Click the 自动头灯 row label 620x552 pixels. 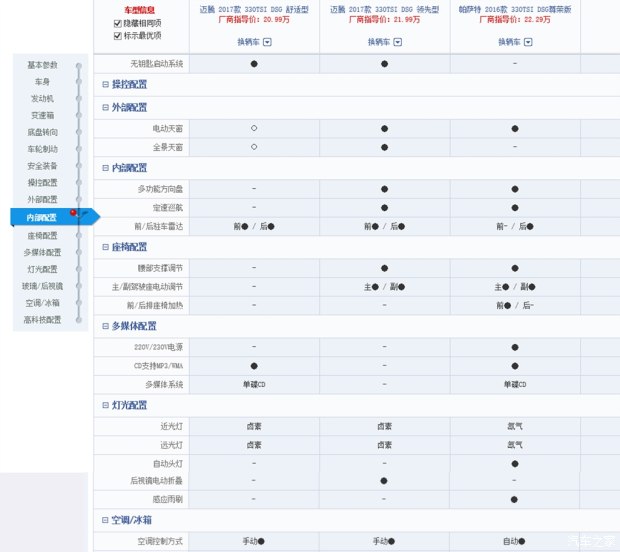tap(168, 463)
